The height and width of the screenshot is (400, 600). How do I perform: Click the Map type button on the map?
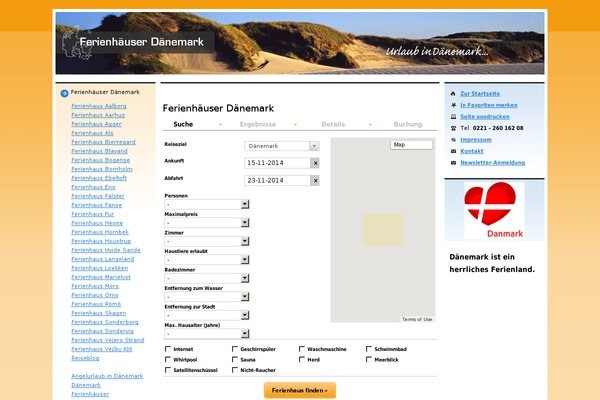(411, 145)
